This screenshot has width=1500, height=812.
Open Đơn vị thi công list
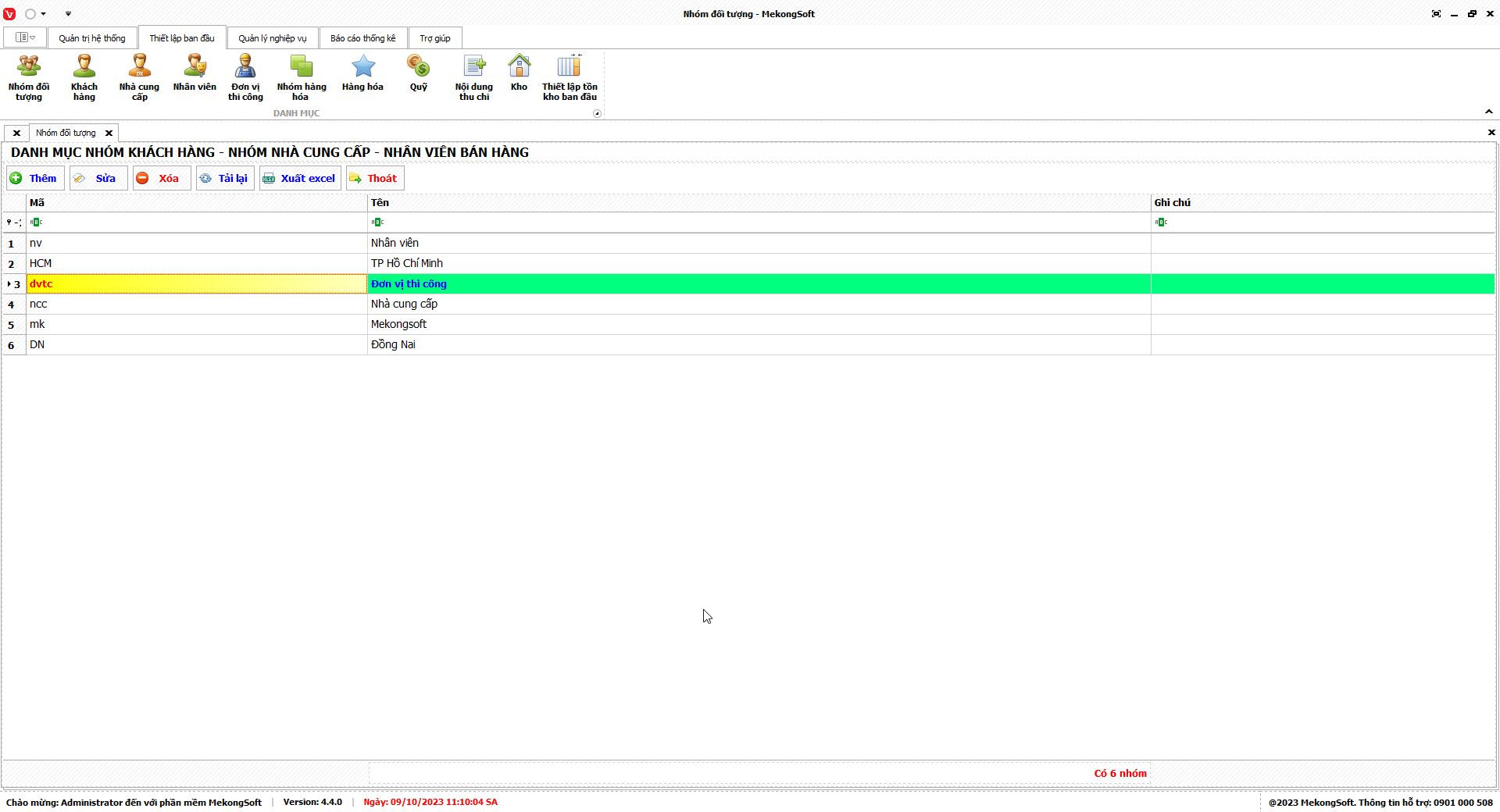pyautogui.click(x=245, y=78)
